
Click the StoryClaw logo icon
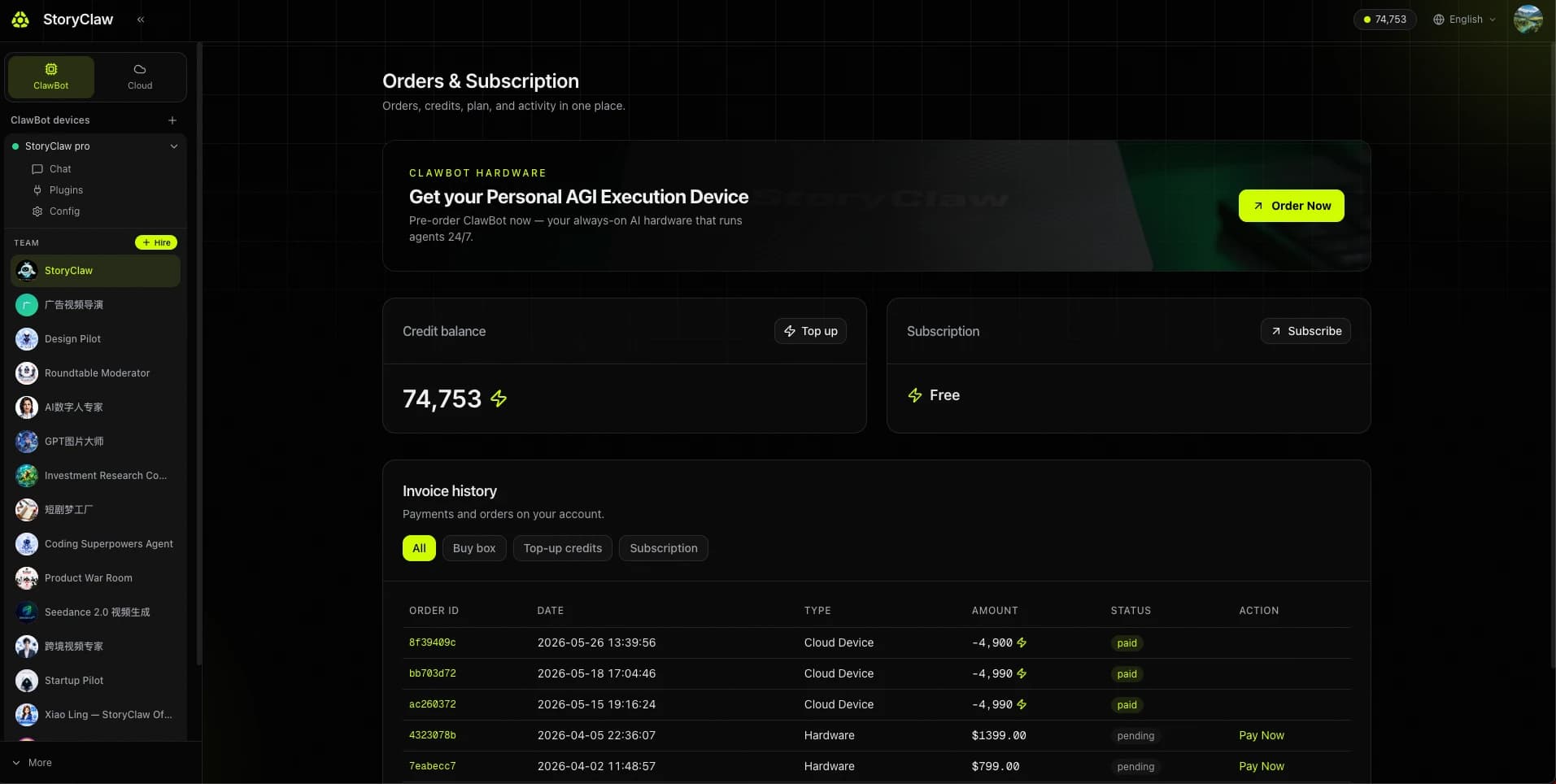(20, 20)
